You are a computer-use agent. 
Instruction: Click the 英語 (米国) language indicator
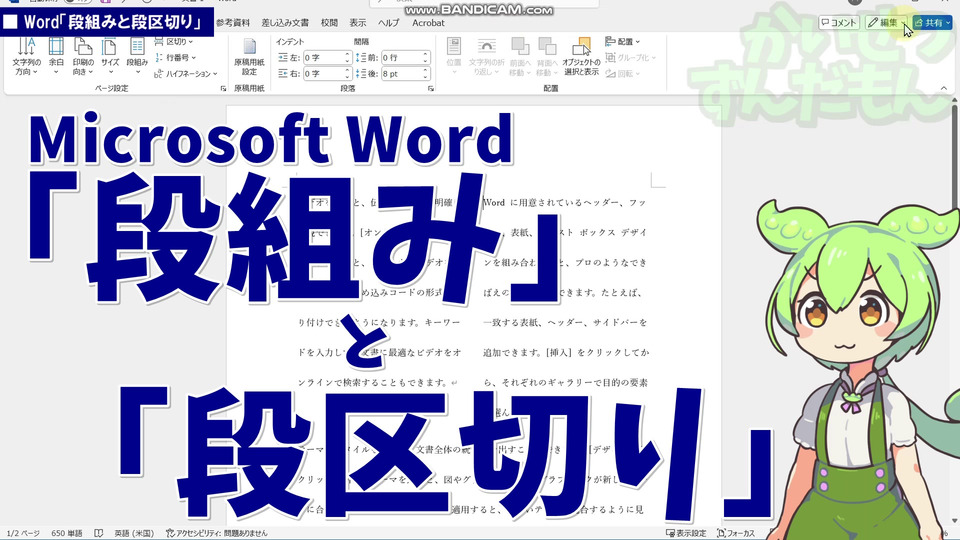[x=134, y=533]
